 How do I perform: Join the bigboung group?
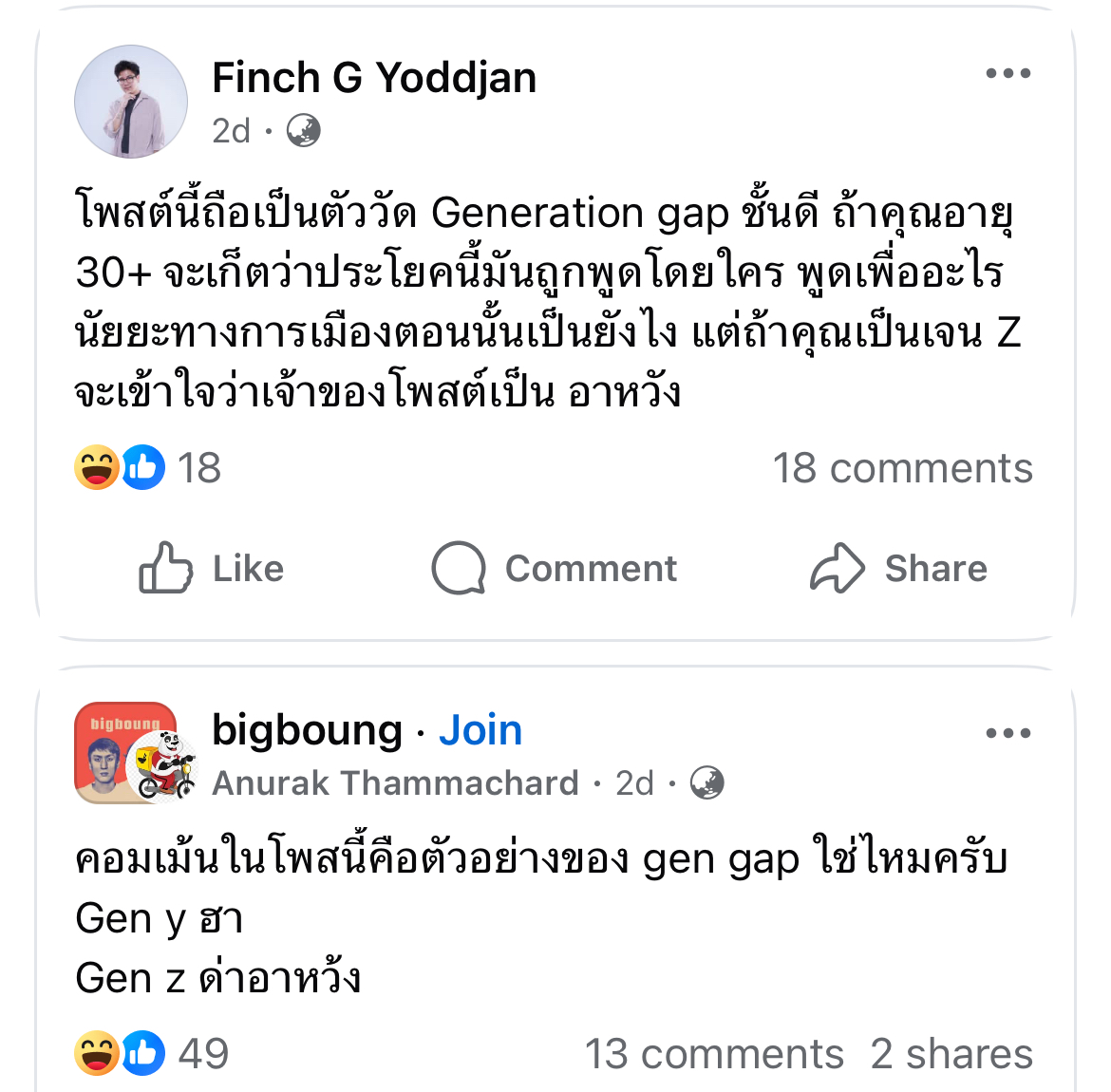480,730
